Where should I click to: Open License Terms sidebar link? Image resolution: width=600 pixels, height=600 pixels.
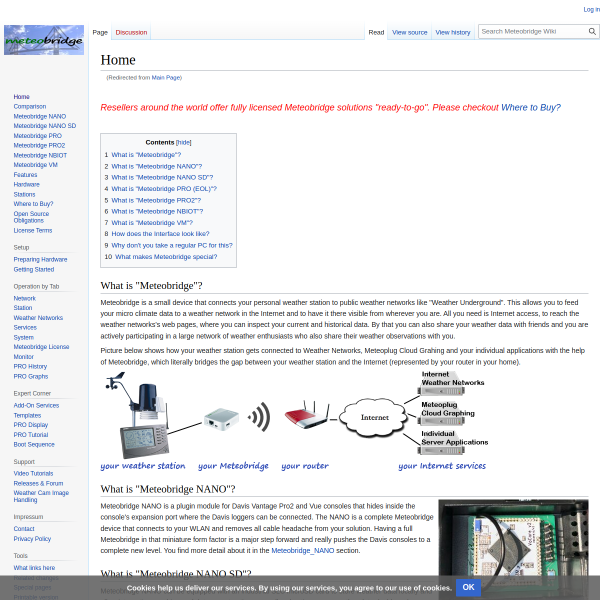33,231
